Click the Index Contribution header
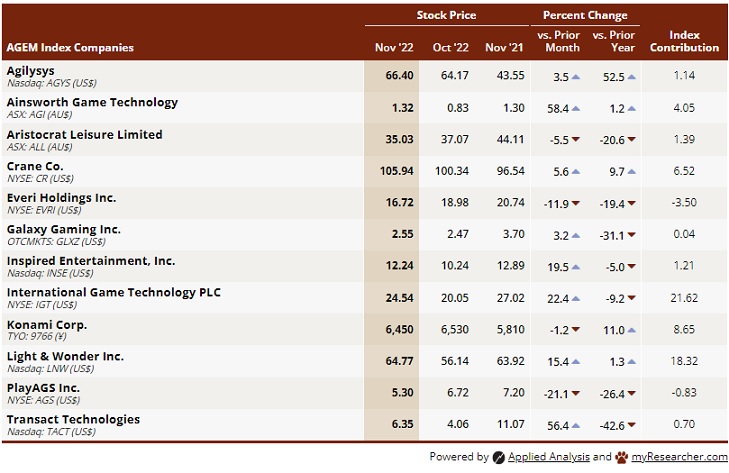This screenshot has width=729, height=473. (684, 41)
